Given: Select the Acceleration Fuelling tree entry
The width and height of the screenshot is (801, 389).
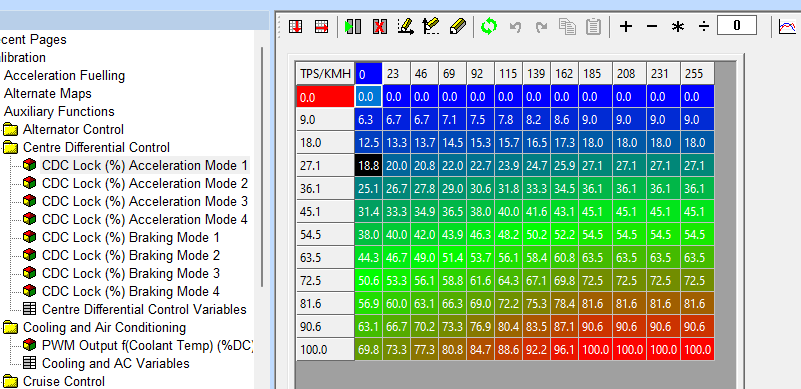Looking at the screenshot, I should [64, 76].
